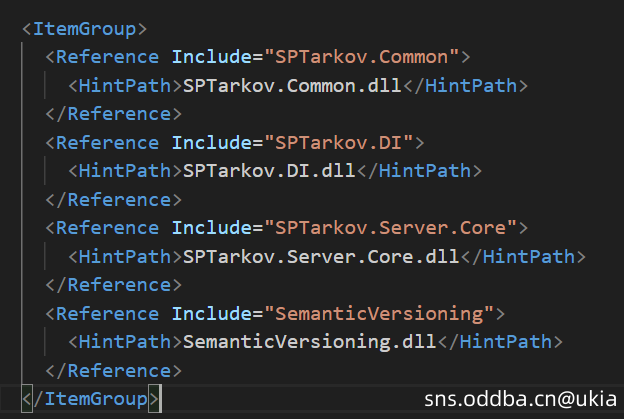The image size is (624, 419).
Task: Click the opening ItemGroup tag
Action: 85,27
